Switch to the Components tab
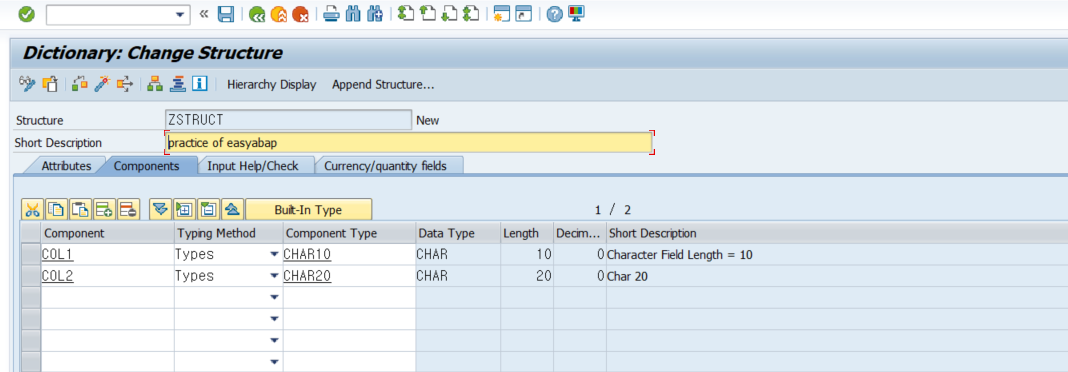The image size is (1068, 372). [x=146, y=166]
